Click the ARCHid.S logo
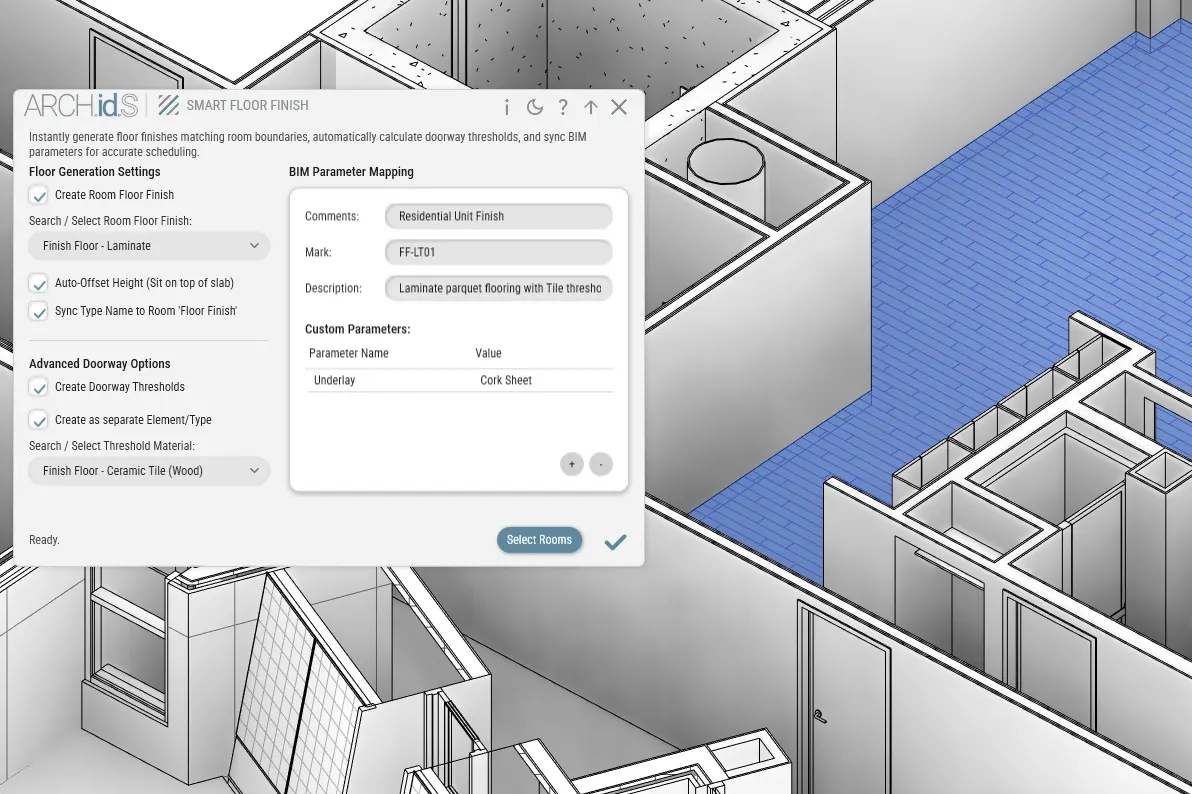Image resolution: width=1192 pixels, height=794 pixels. [x=81, y=105]
